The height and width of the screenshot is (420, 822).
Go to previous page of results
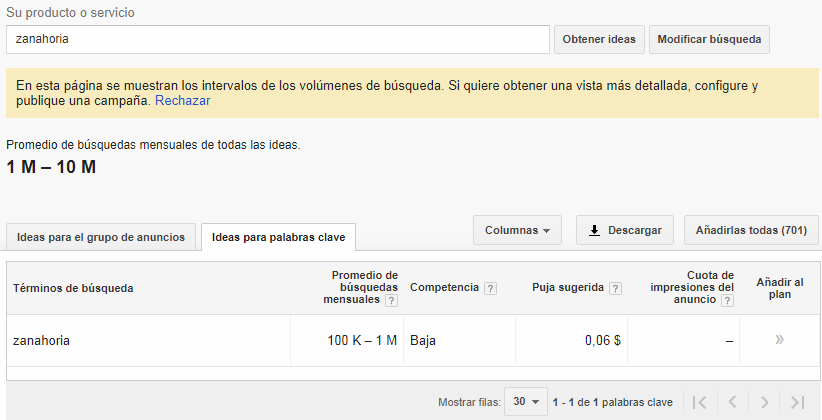(x=732, y=402)
